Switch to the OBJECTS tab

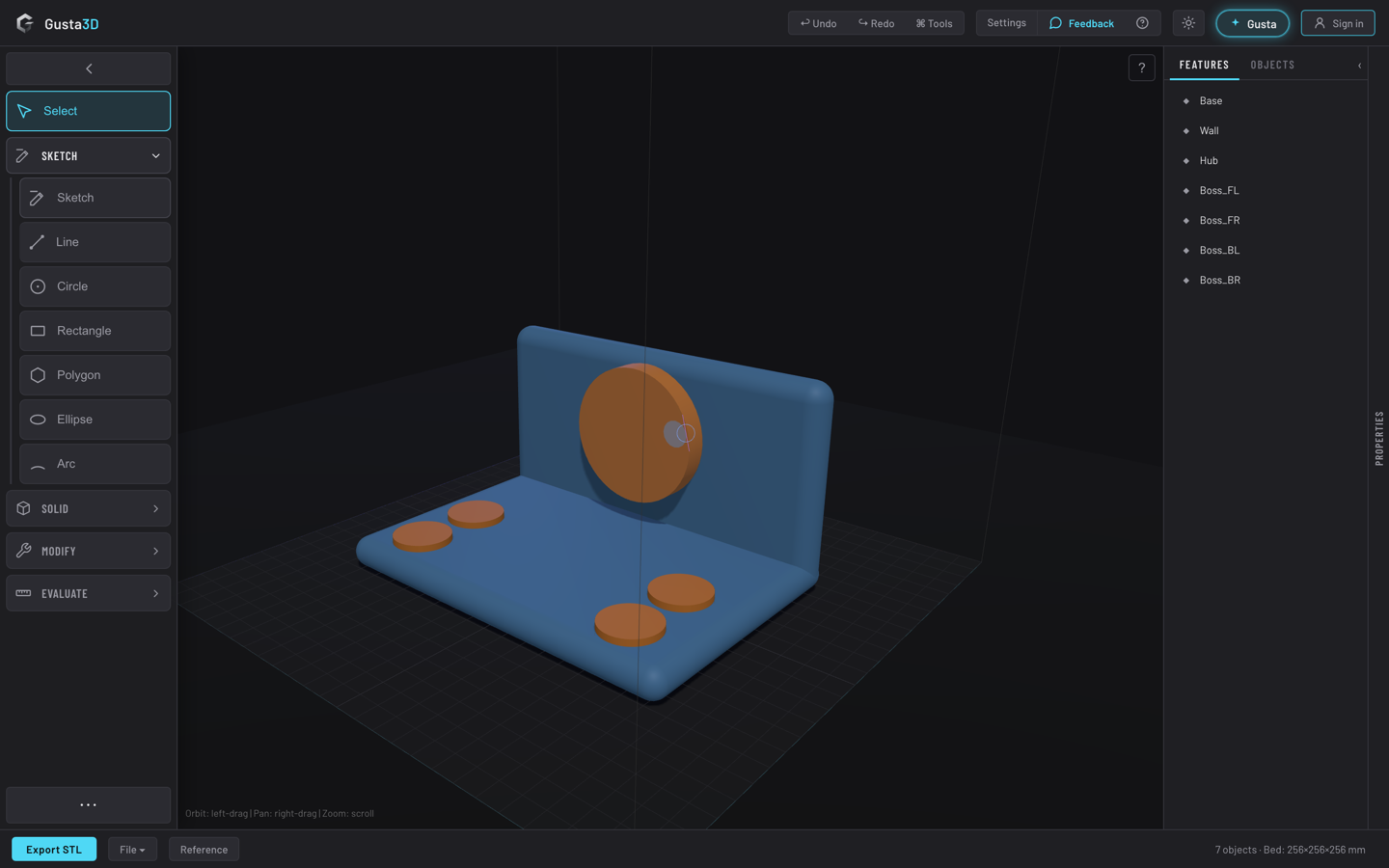point(1272,65)
